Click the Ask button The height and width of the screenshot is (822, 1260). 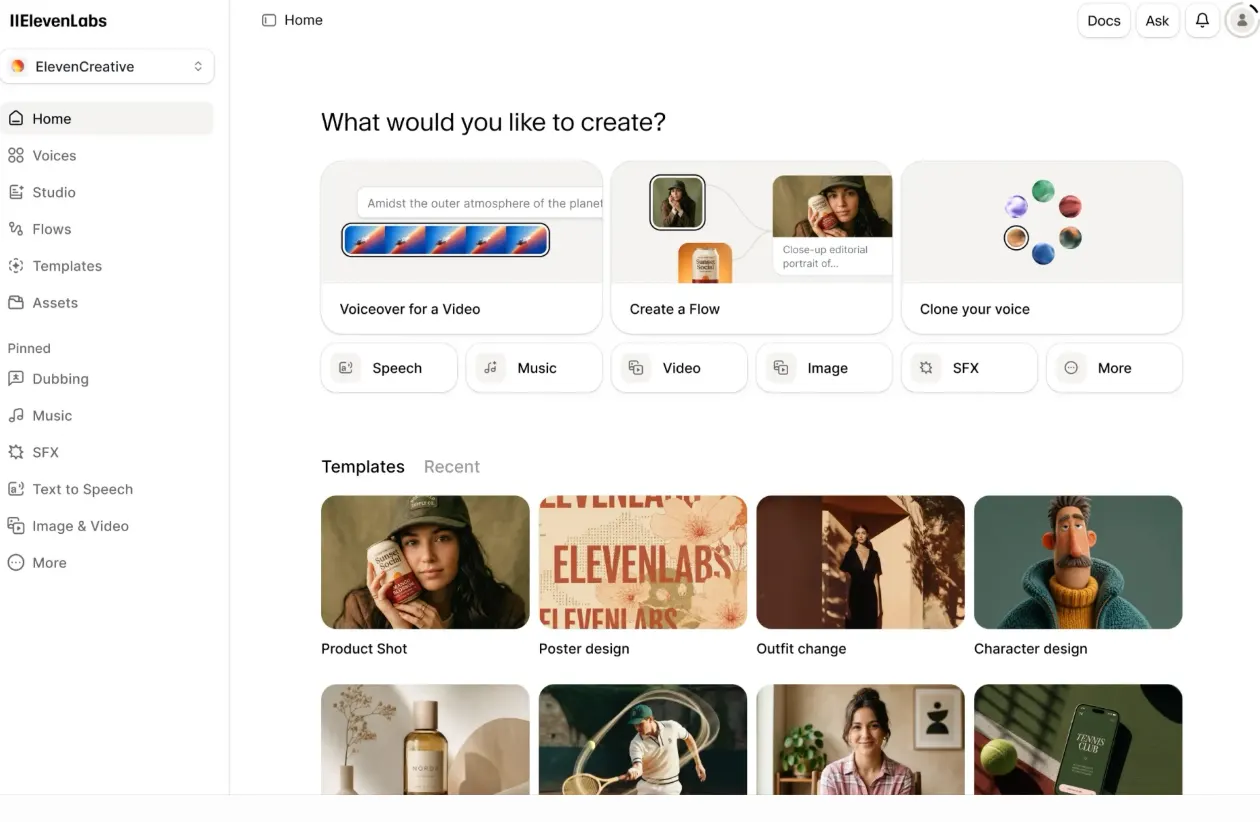[1157, 21]
